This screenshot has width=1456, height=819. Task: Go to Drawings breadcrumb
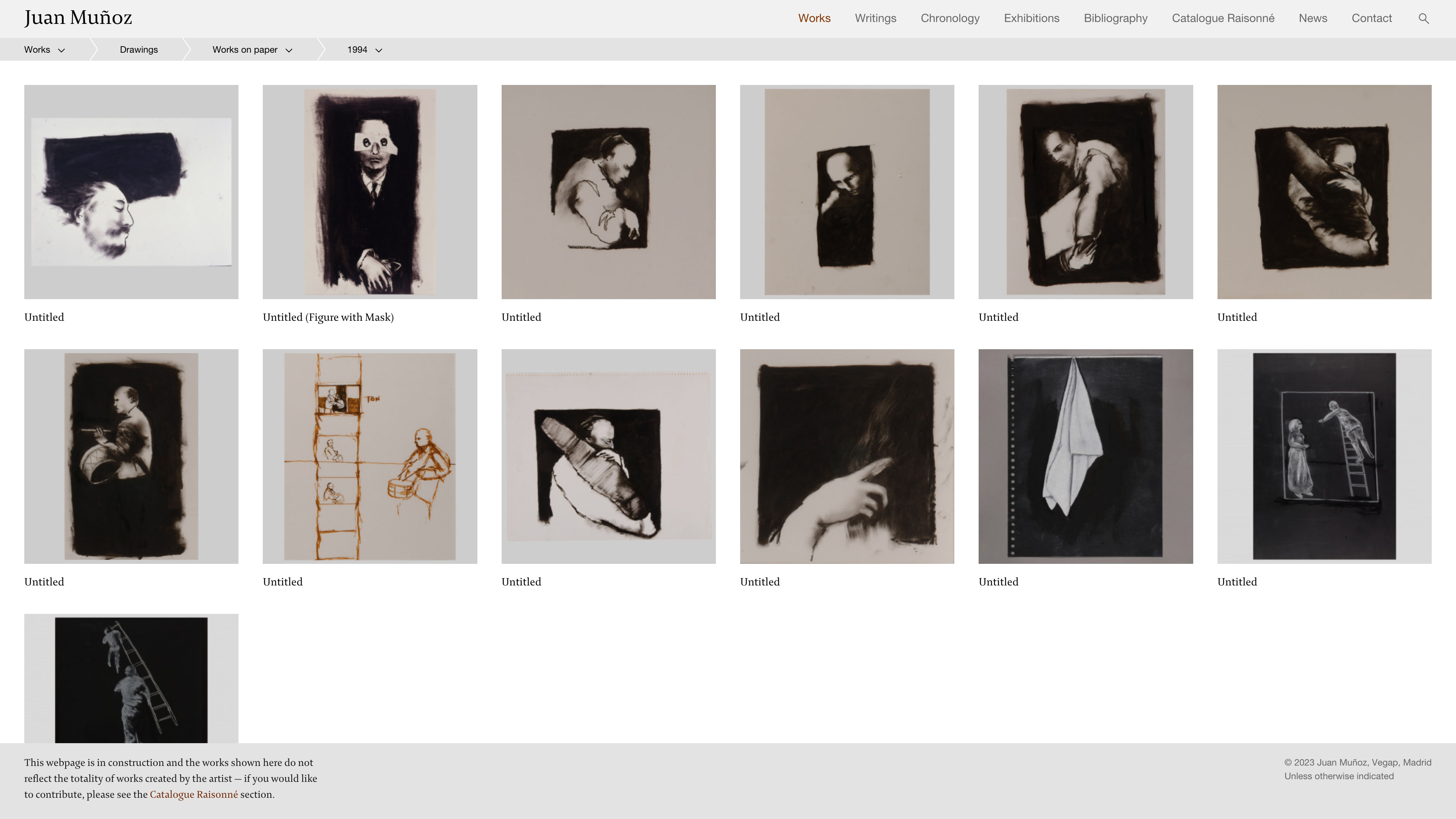pos(138,50)
